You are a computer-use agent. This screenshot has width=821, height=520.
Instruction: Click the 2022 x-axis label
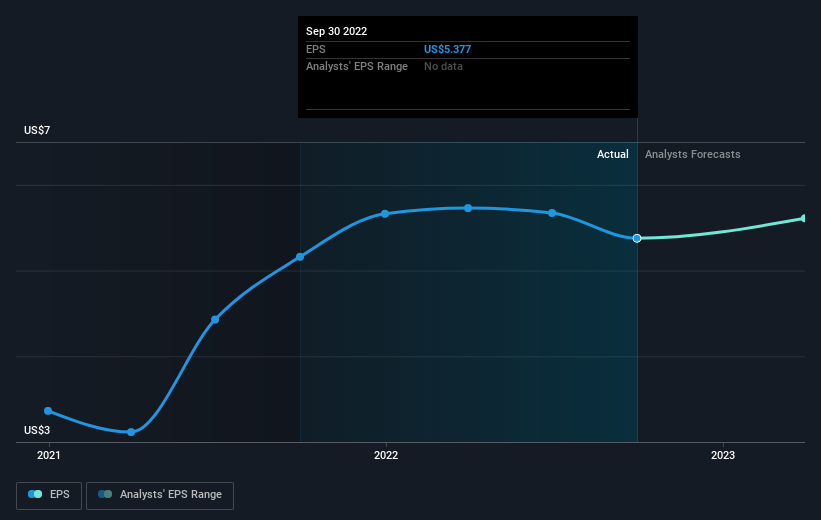pyautogui.click(x=386, y=456)
